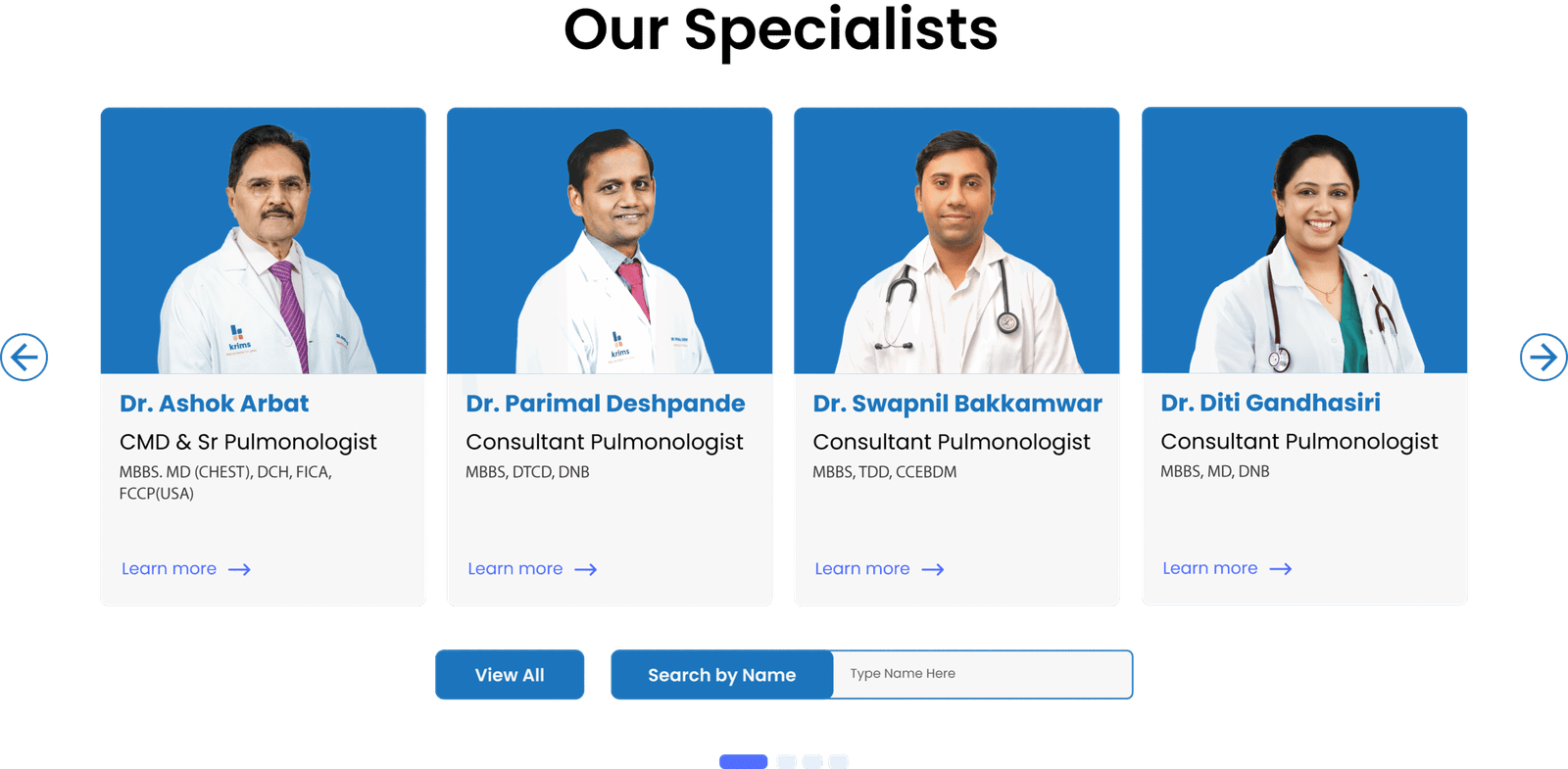The image size is (1568, 769).
Task: Click the Search by Name button
Action: click(722, 674)
